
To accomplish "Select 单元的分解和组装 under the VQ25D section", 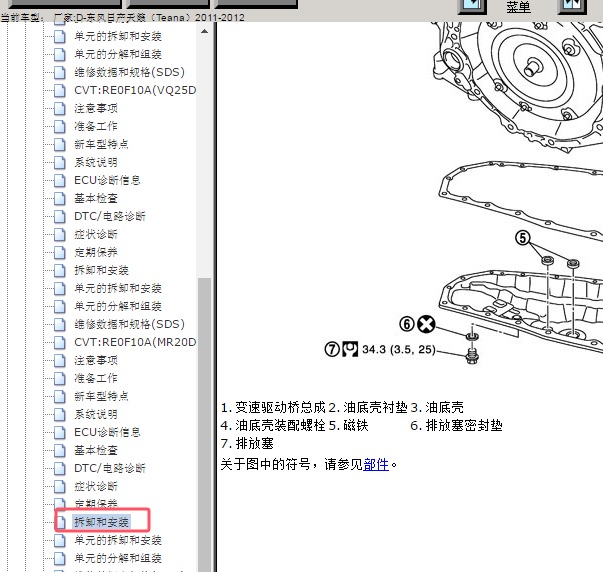I will tap(118, 306).
